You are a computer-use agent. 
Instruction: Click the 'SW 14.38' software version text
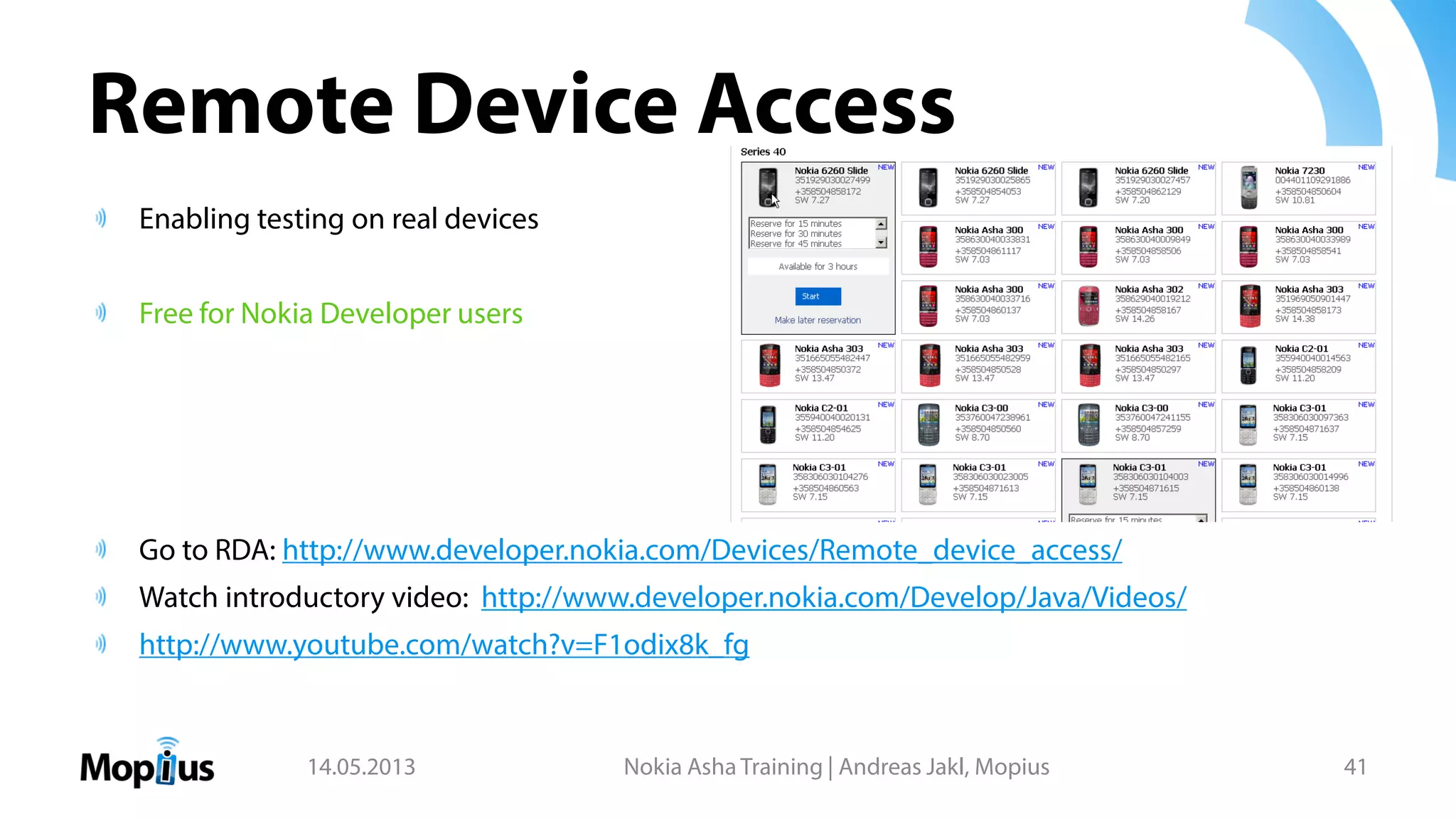1295,319
